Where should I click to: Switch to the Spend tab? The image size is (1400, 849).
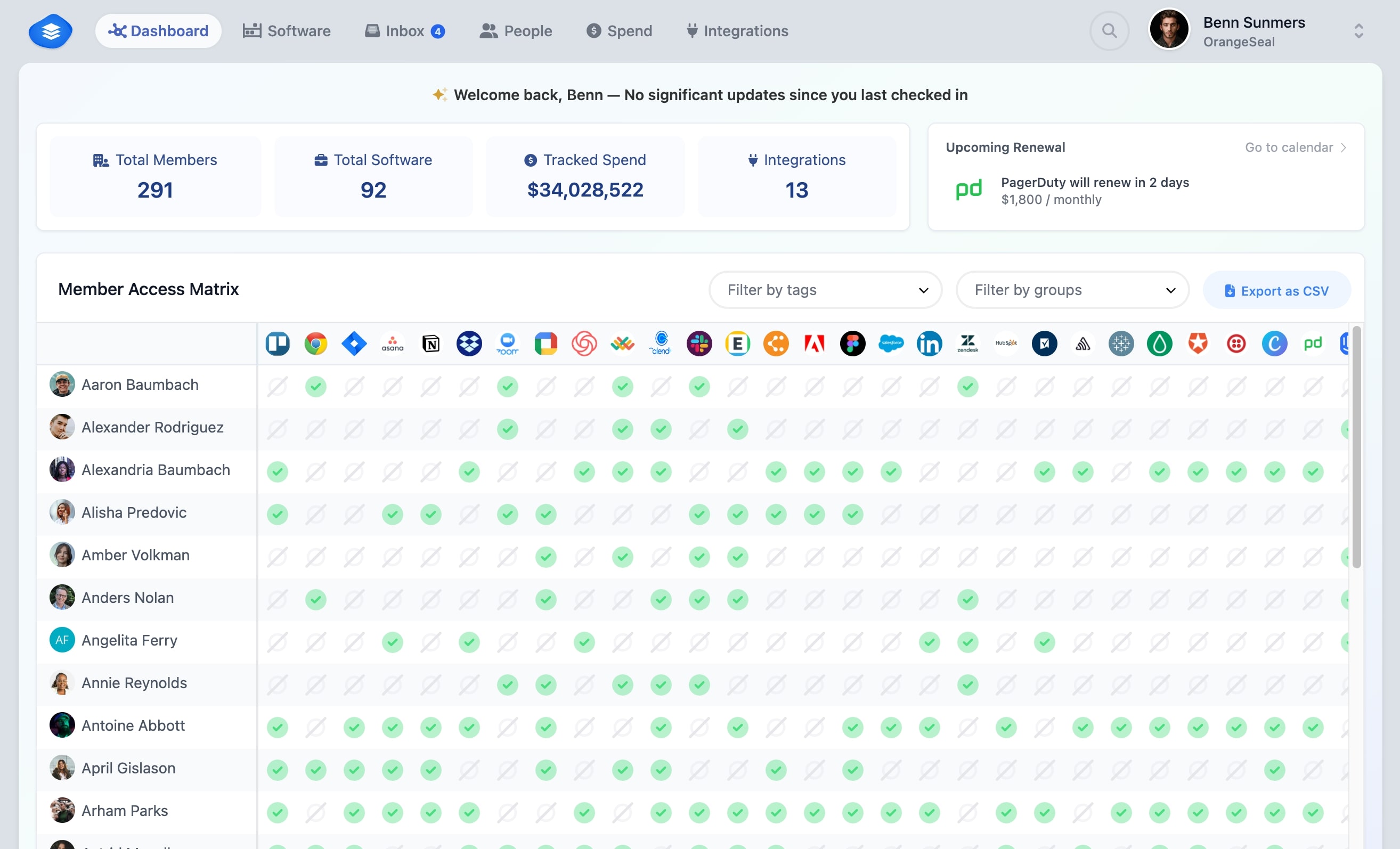pyautogui.click(x=620, y=31)
